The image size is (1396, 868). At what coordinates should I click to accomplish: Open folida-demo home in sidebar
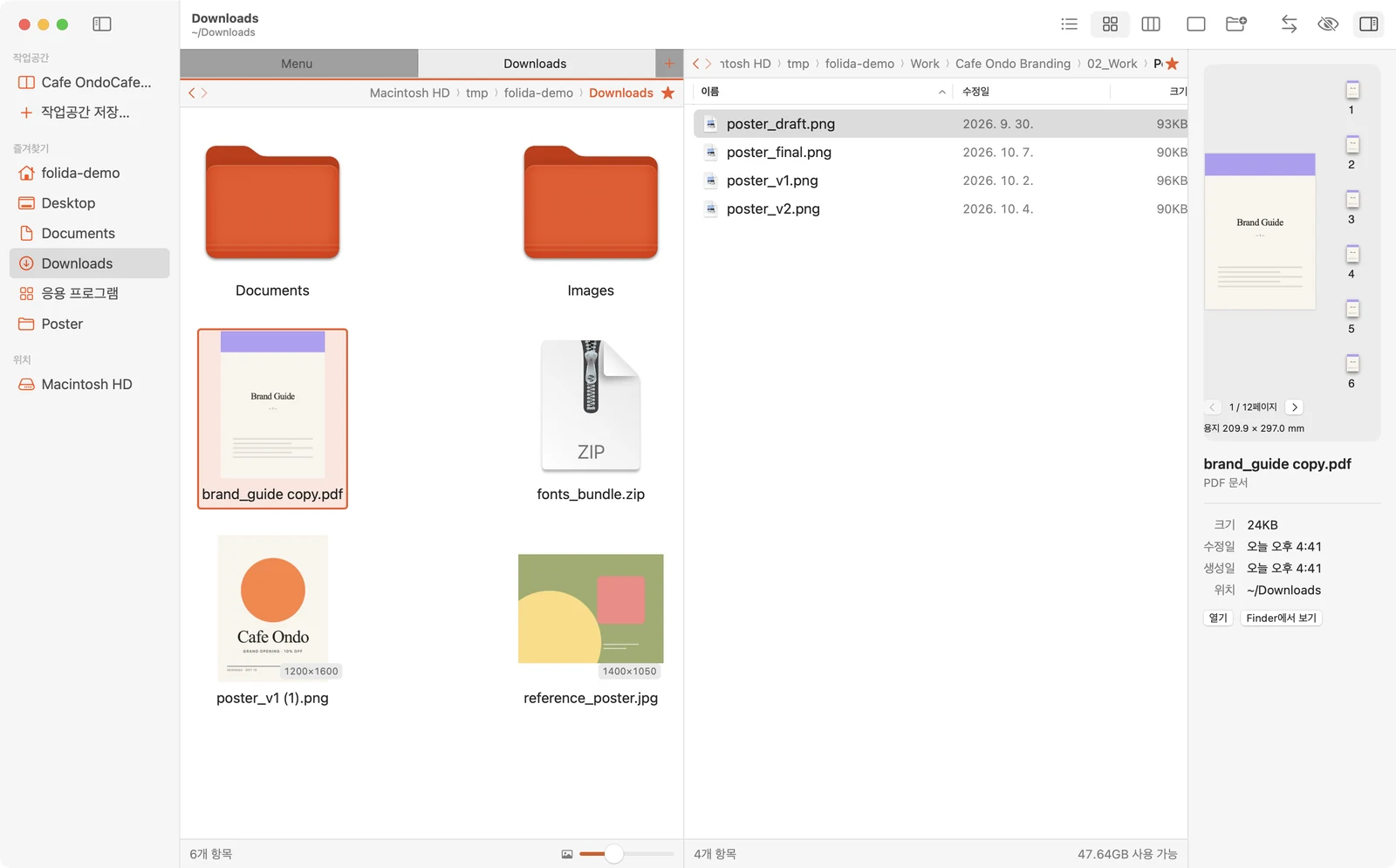(x=89, y=173)
